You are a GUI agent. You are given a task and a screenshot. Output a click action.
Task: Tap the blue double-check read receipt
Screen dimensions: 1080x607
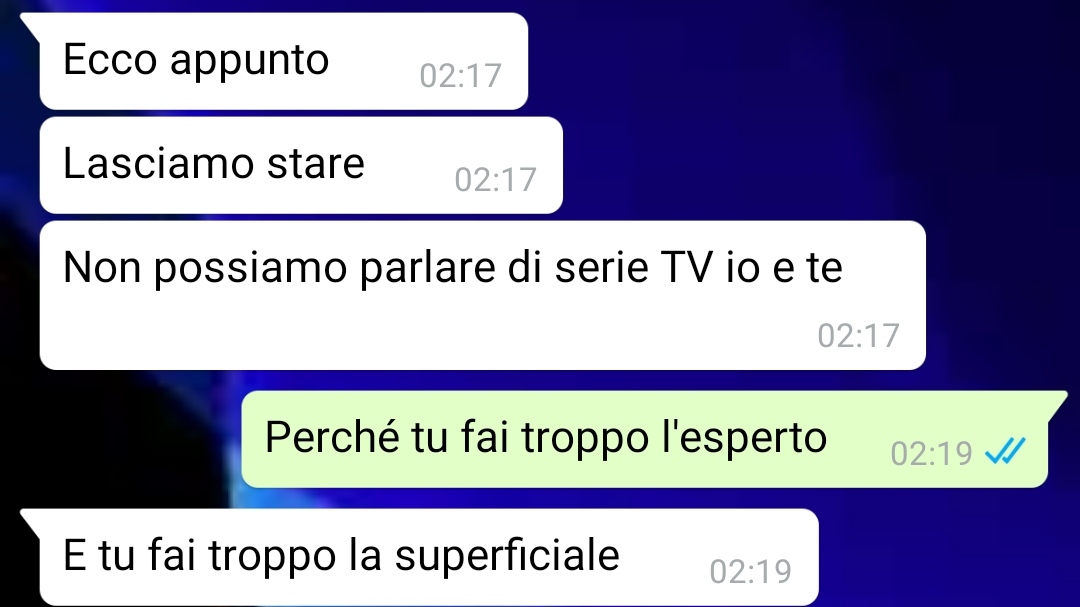click(x=1005, y=451)
